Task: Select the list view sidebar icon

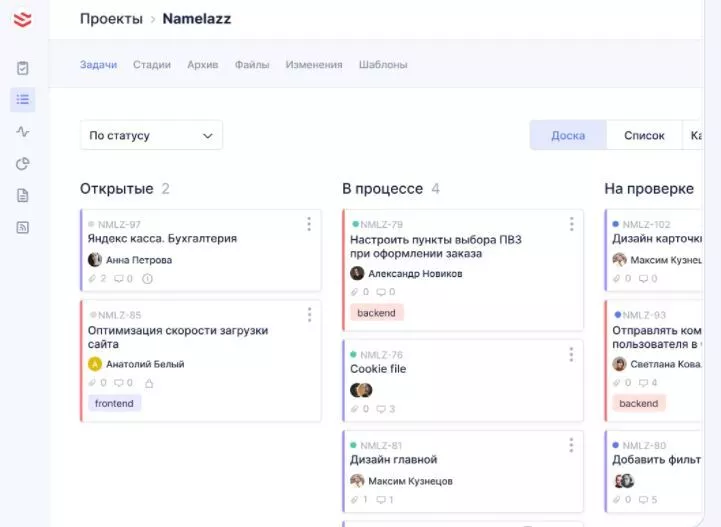Action: pos(23,99)
